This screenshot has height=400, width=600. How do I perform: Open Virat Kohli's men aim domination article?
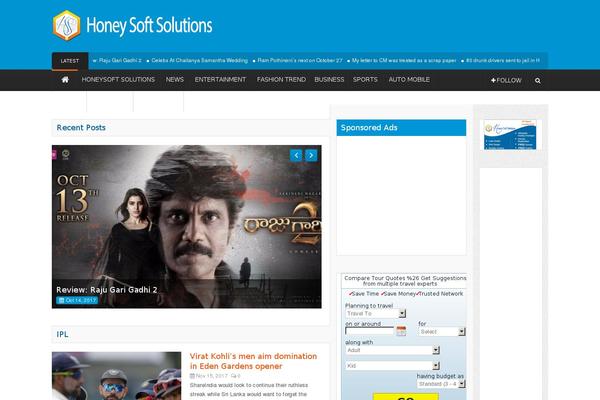coord(253,361)
